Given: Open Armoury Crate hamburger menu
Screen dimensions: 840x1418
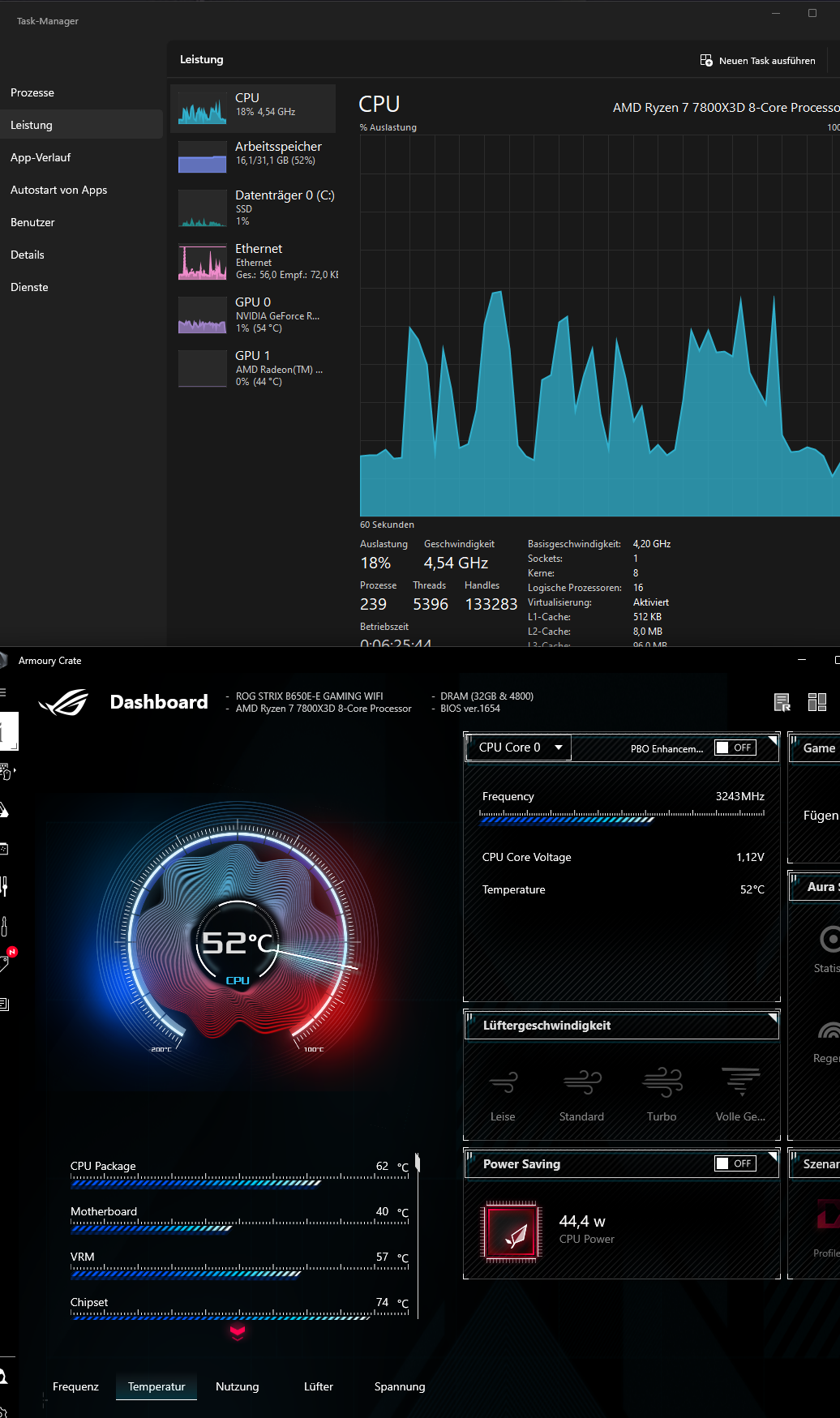Looking at the screenshot, I should coord(2,692).
